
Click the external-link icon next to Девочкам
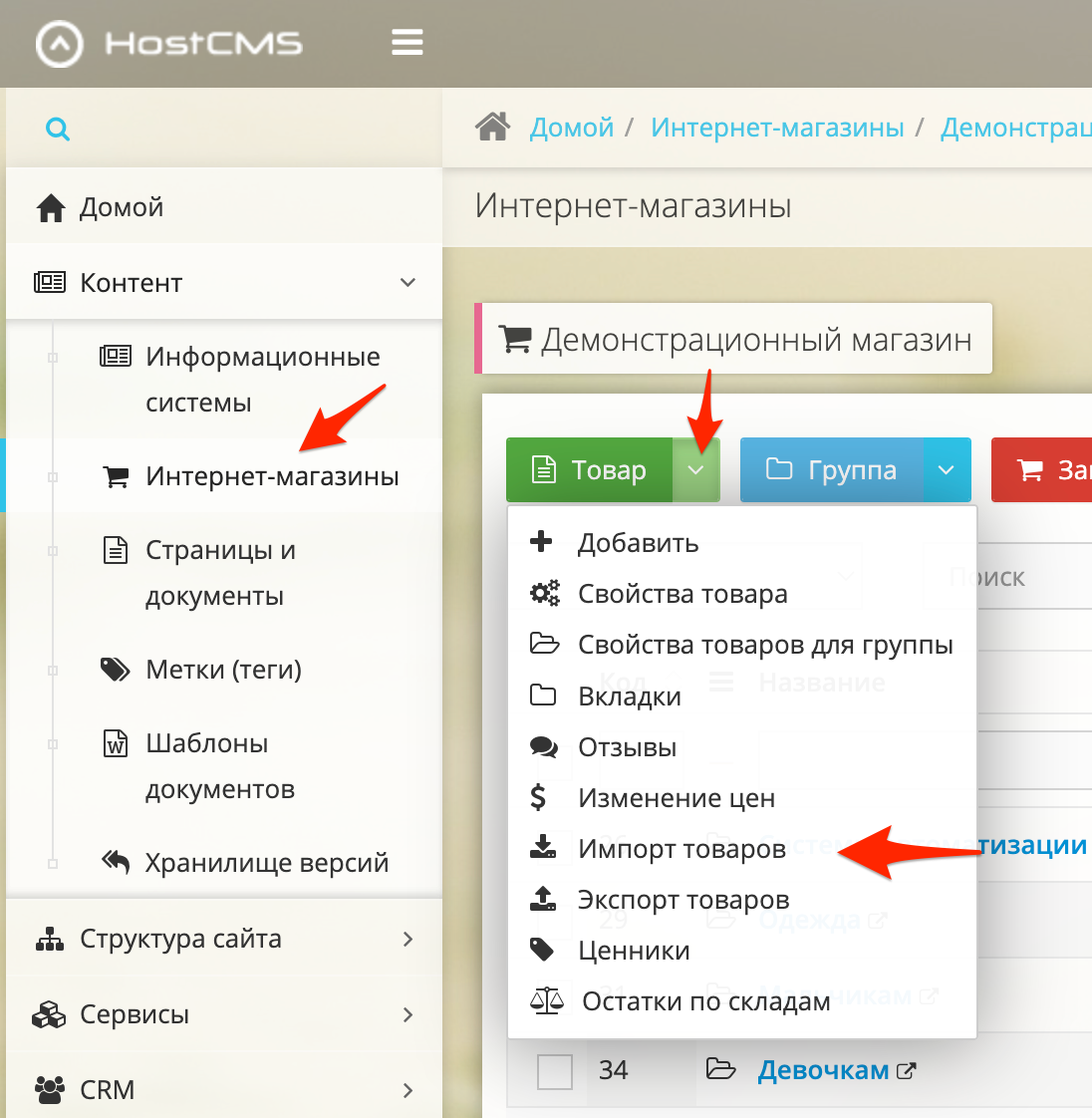(906, 1068)
